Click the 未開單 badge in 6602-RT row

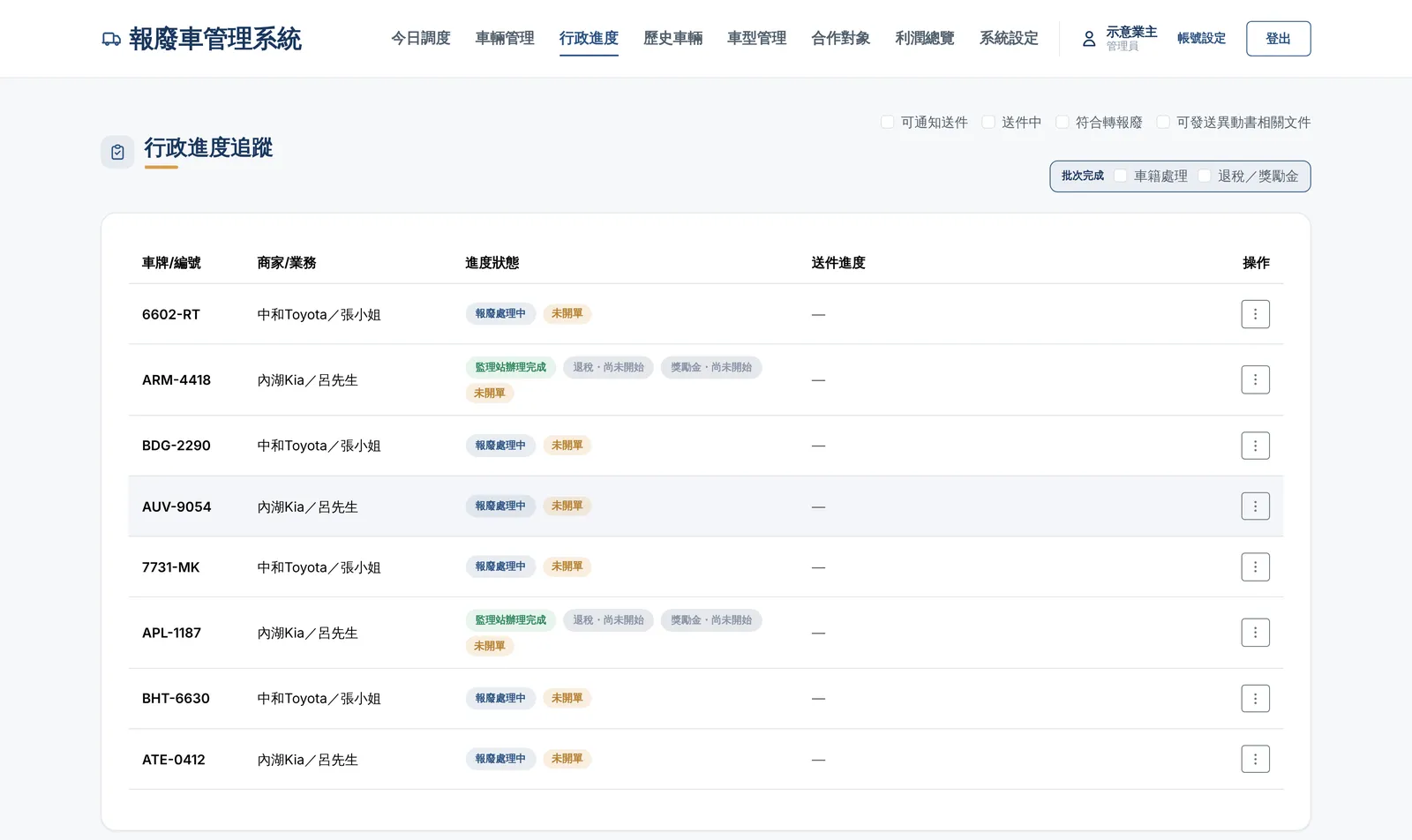tap(567, 313)
